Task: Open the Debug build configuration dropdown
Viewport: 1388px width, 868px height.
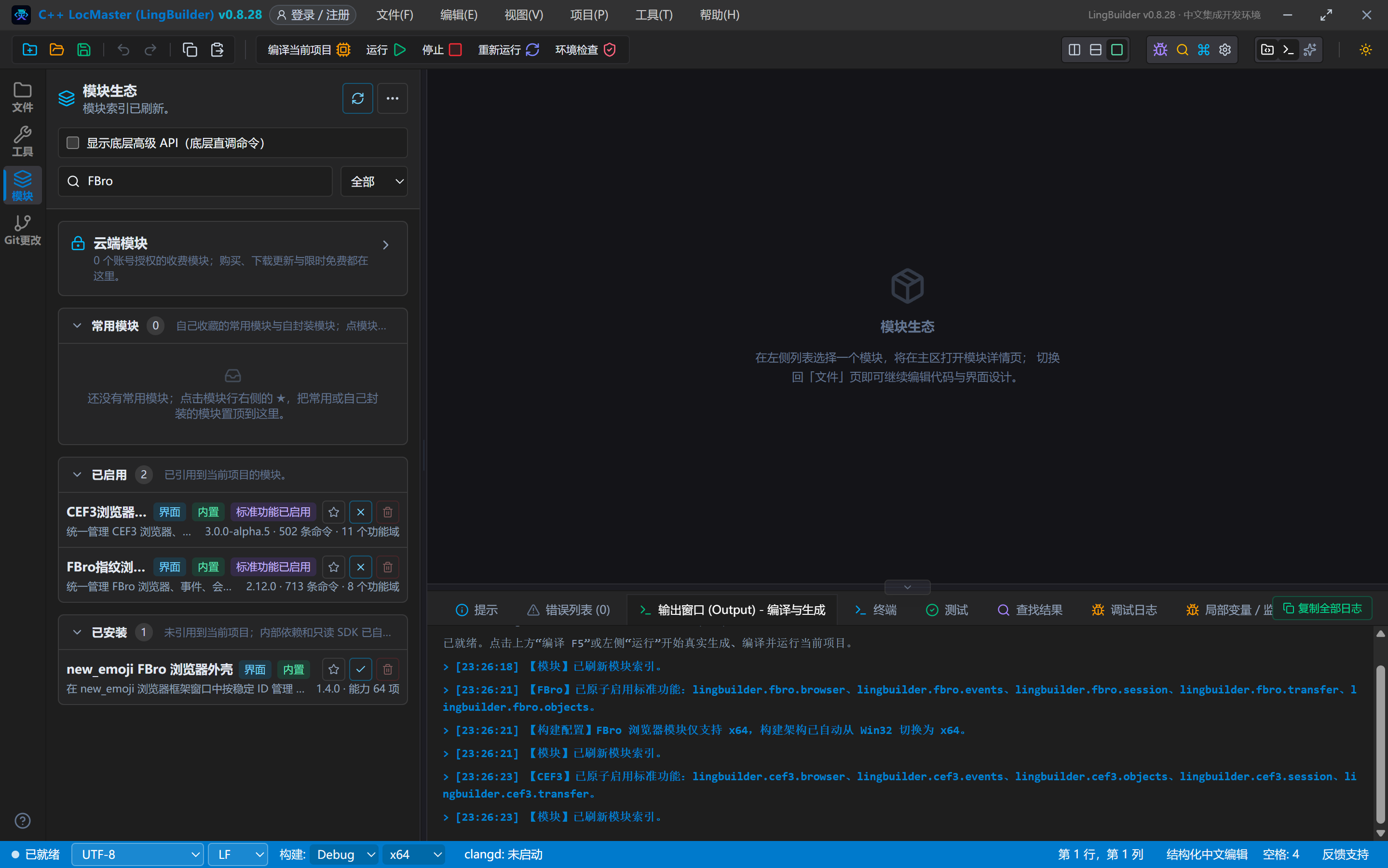Action: point(344,854)
